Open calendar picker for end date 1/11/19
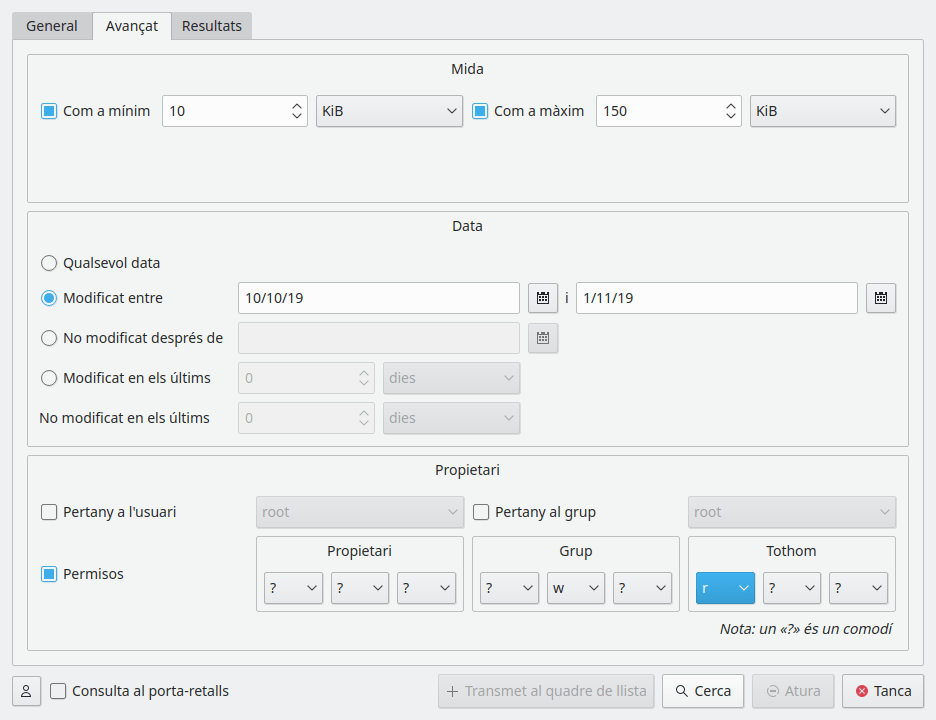936x720 pixels. [x=880, y=298]
